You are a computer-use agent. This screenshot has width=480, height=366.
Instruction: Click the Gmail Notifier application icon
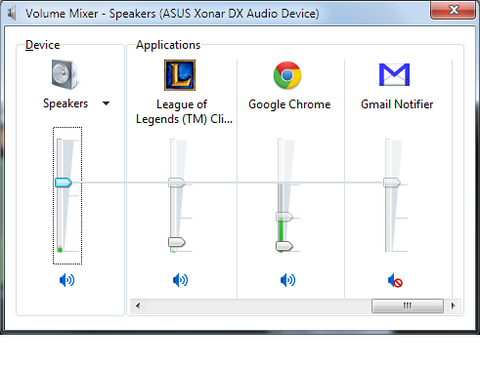[x=395, y=75]
